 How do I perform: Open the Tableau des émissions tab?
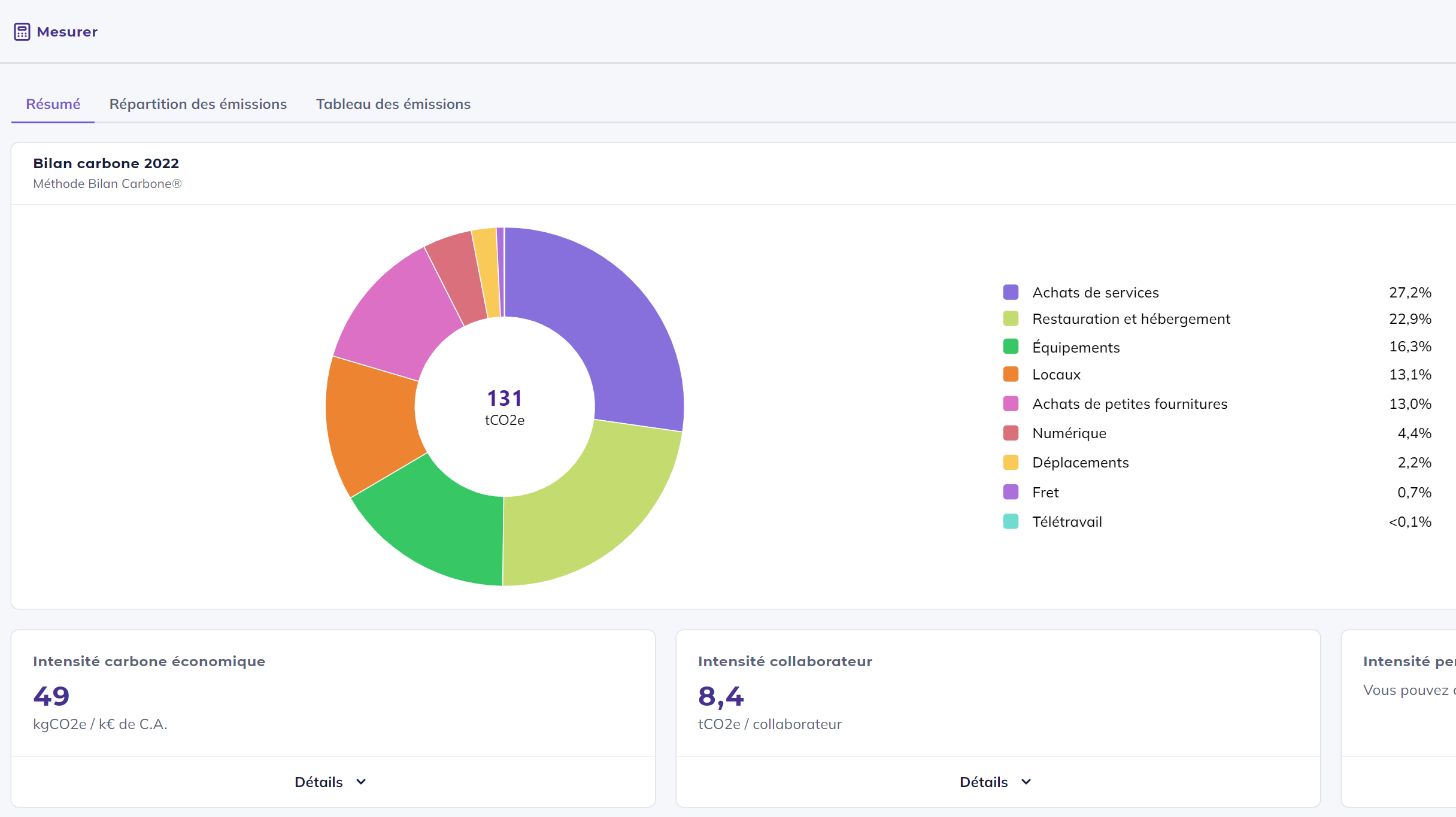[x=393, y=104]
